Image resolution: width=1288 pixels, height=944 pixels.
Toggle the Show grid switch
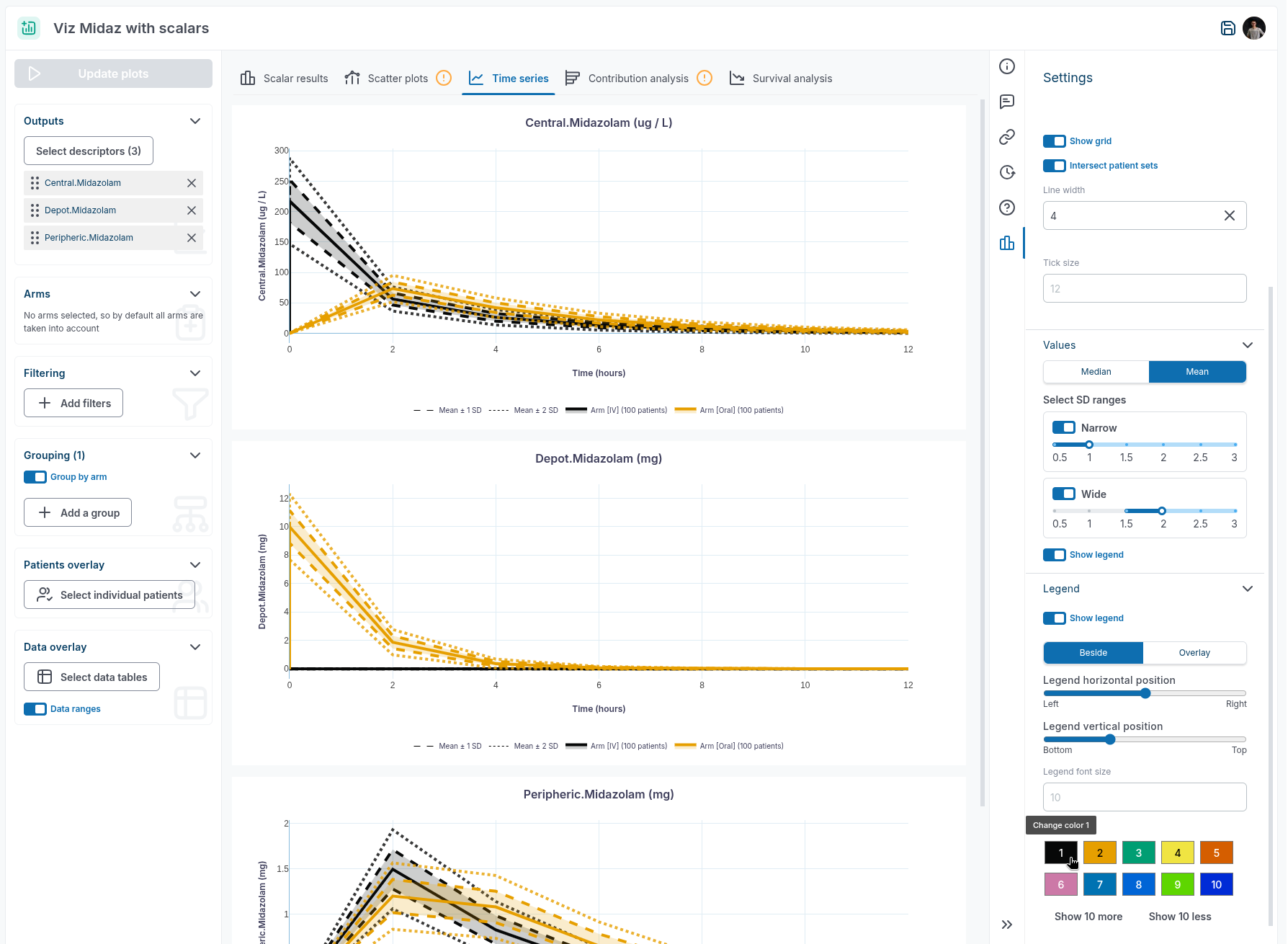pos(1055,141)
